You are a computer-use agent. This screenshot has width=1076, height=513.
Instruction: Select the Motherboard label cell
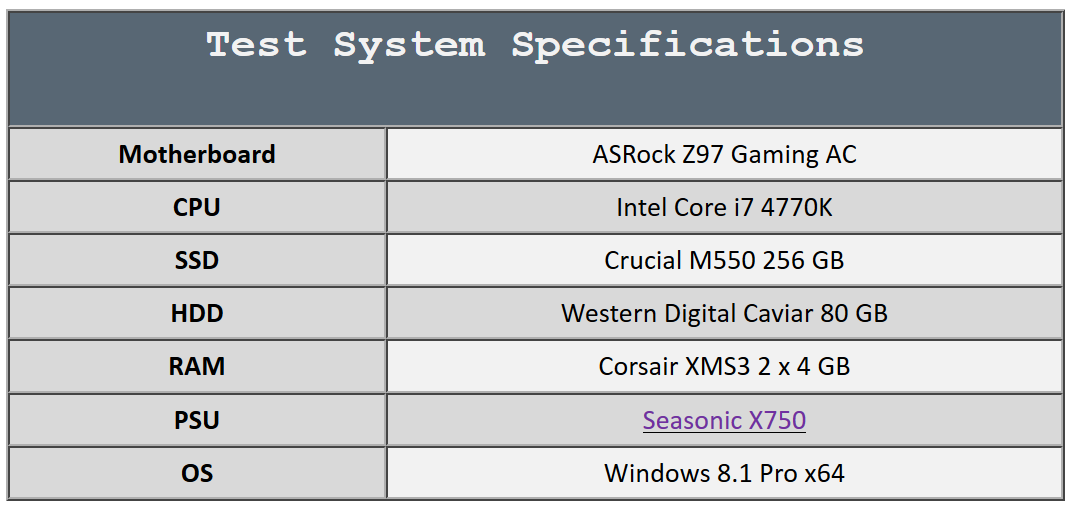pos(197,154)
